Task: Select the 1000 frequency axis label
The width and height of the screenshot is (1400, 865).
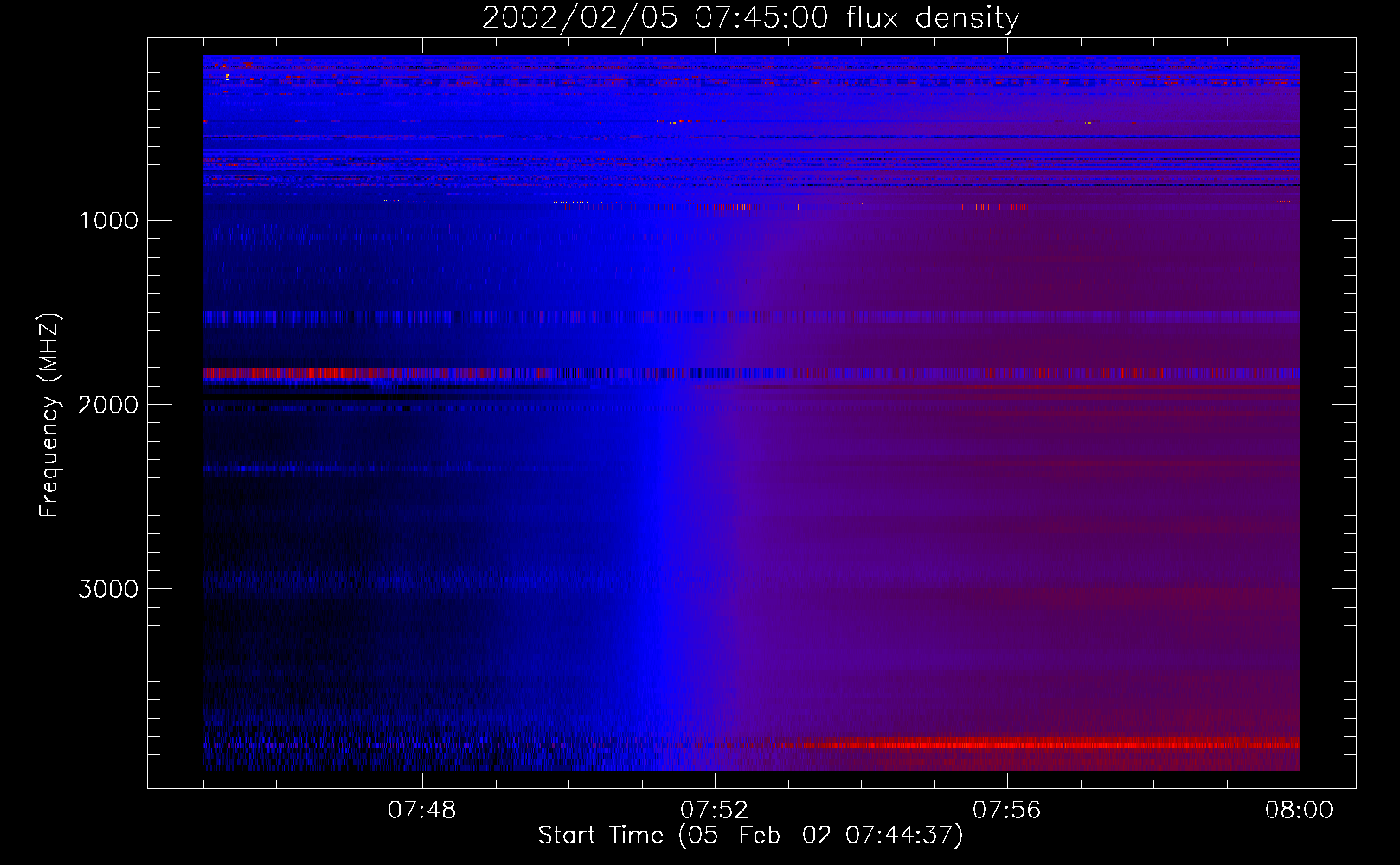Action: (x=108, y=221)
